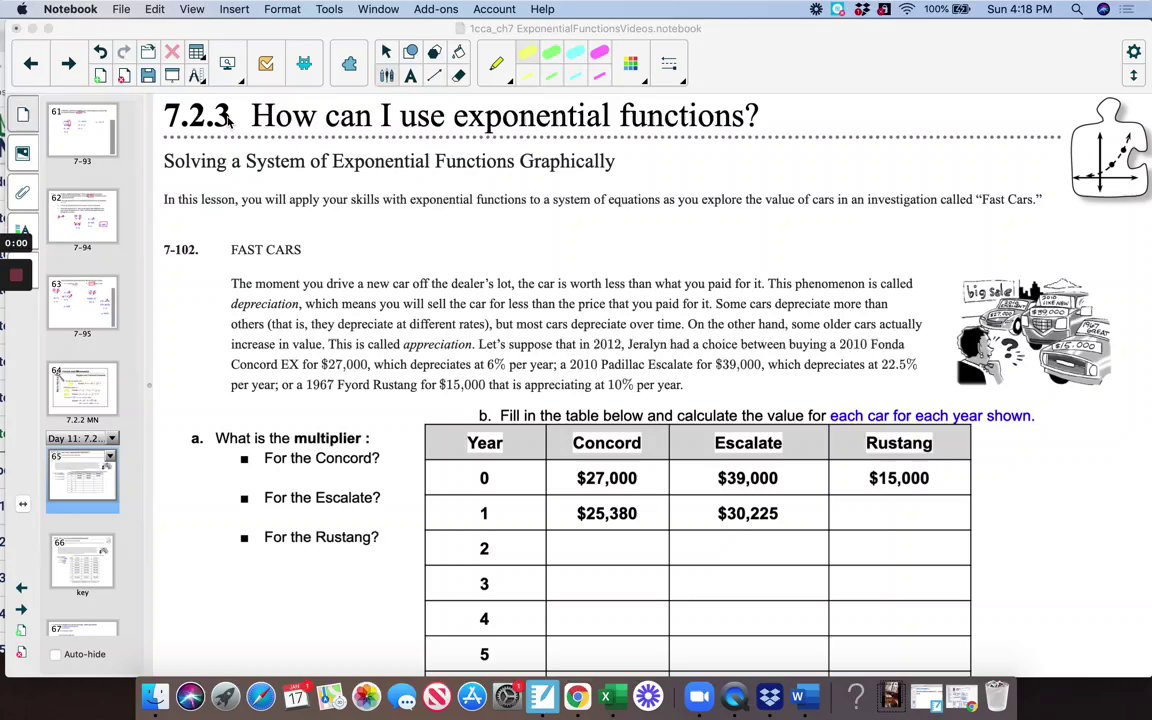
Task: Choose the Shapes tool
Action: click(411, 51)
